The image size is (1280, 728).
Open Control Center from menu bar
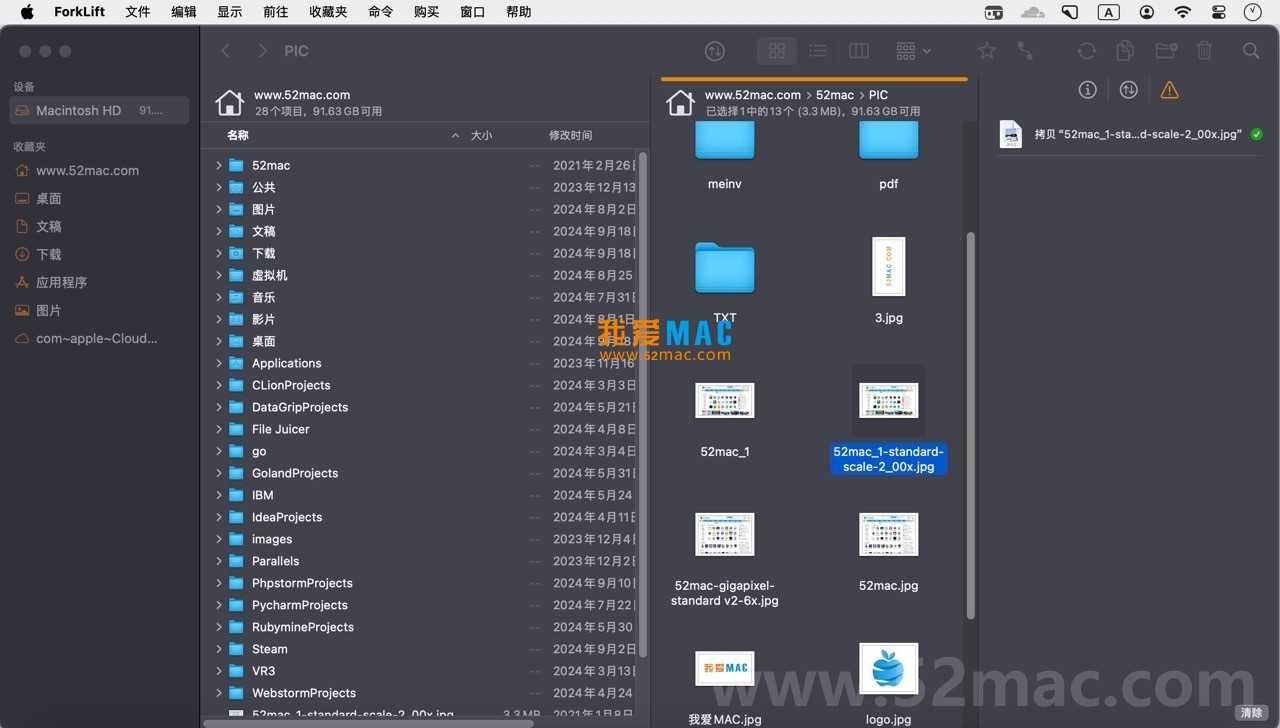click(1218, 12)
